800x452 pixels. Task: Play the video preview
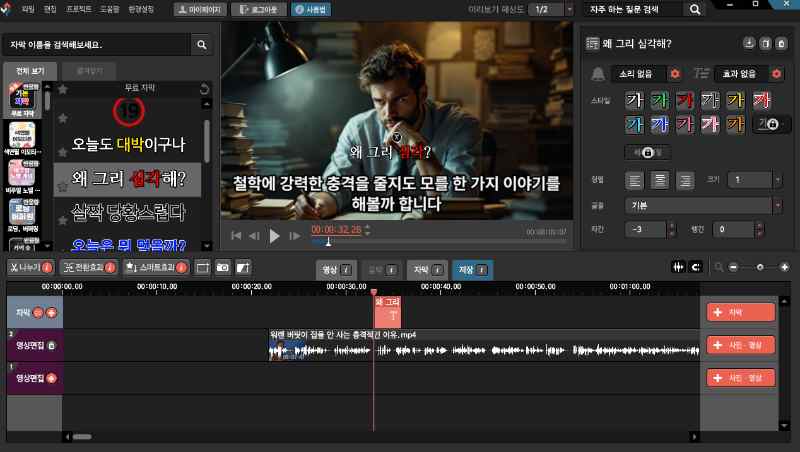(274, 236)
